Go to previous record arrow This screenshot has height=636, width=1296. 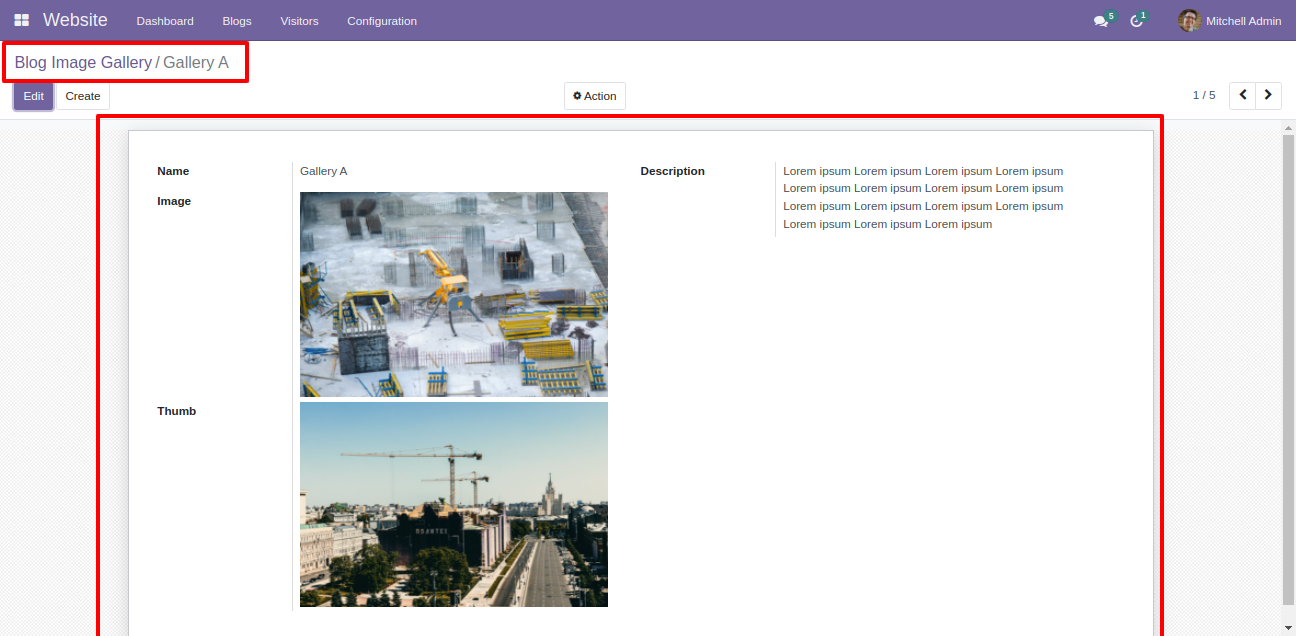[x=1242, y=95]
